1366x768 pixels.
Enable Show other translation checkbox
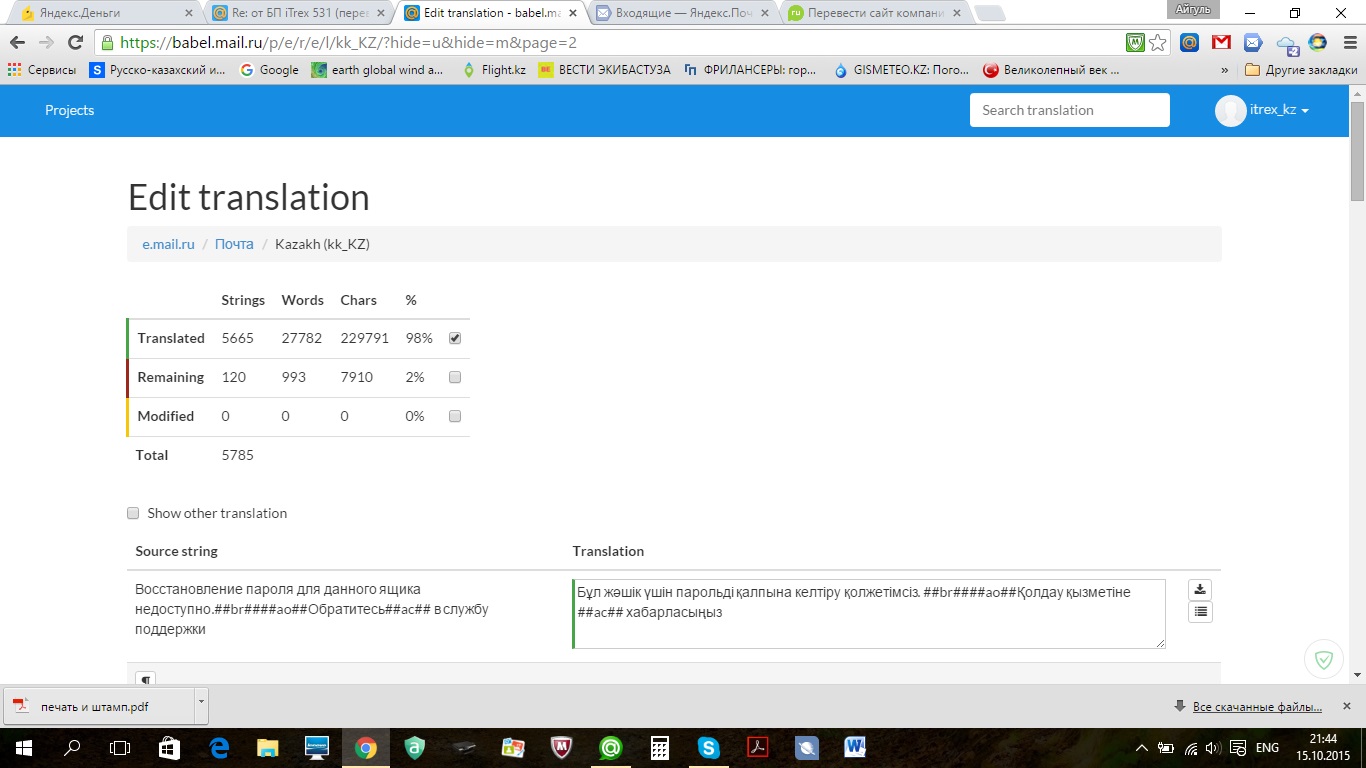[x=133, y=513]
